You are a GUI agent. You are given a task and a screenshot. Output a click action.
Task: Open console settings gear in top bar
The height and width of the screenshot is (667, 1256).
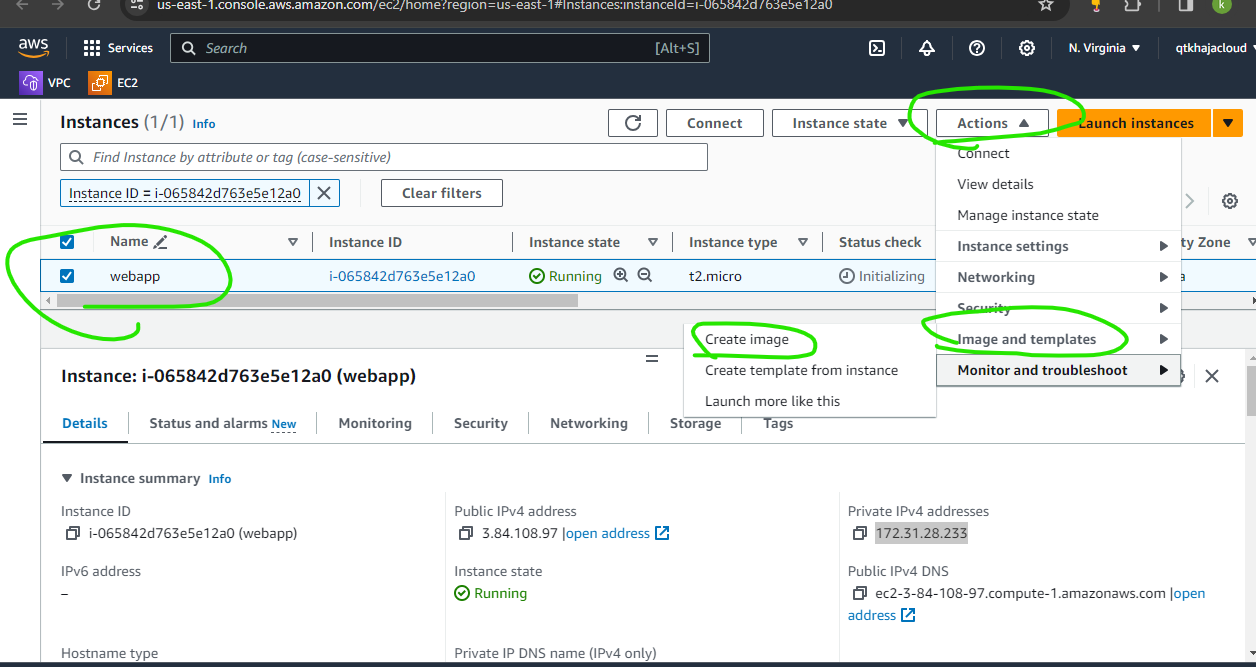pyautogui.click(x=1027, y=48)
